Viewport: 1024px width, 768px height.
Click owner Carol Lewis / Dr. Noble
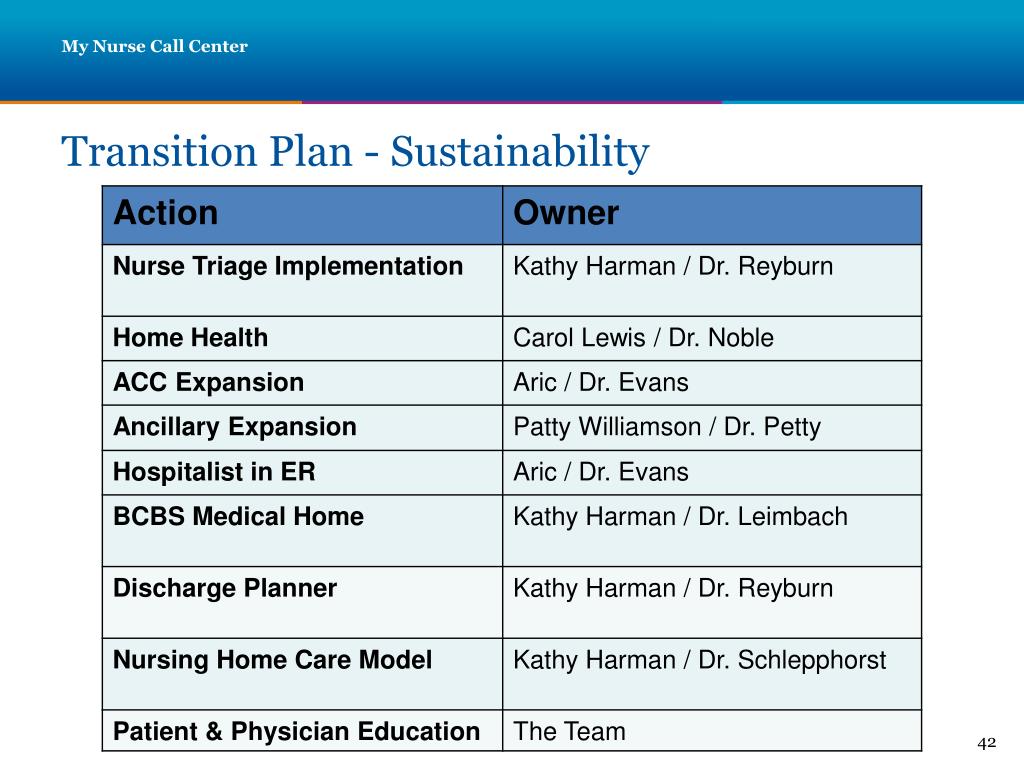pyautogui.click(x=643, y=338)
